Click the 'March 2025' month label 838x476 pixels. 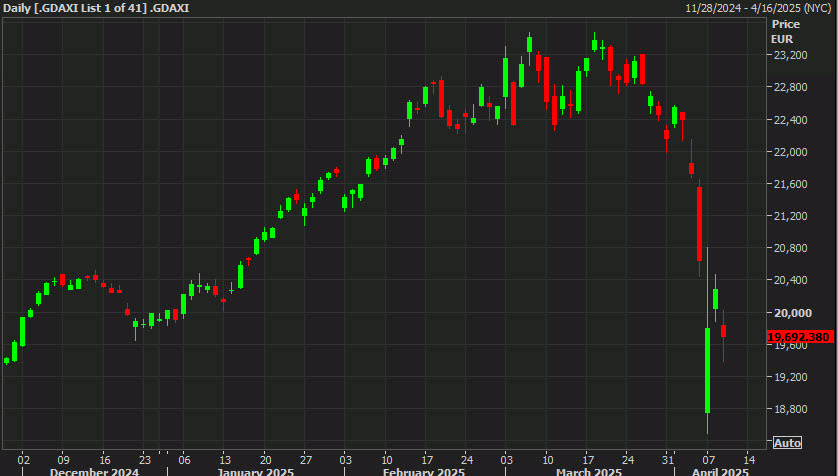pyautogui.click(x=589, y=472)
